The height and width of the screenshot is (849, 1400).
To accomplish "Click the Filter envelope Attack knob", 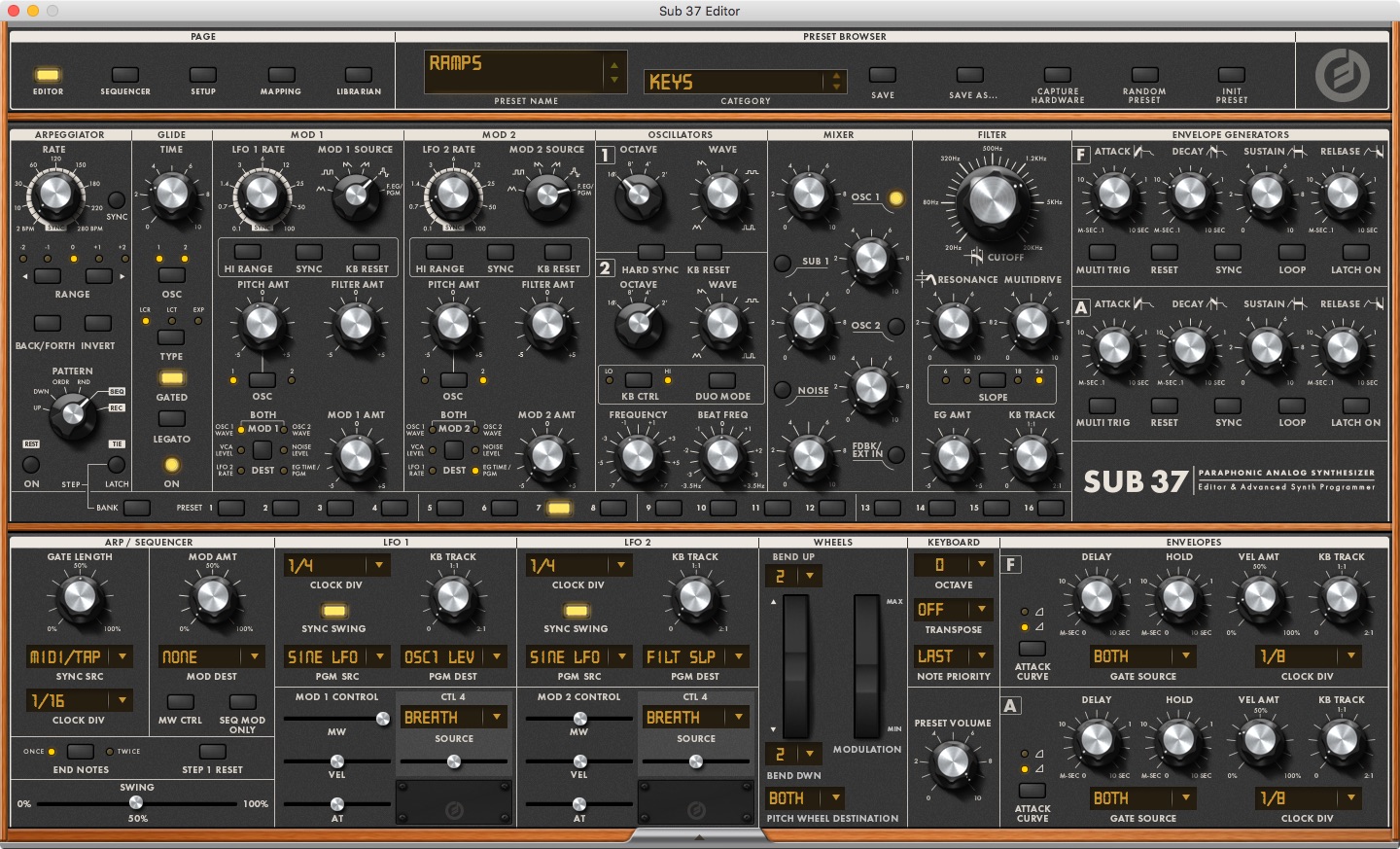I will point(1113,194).
